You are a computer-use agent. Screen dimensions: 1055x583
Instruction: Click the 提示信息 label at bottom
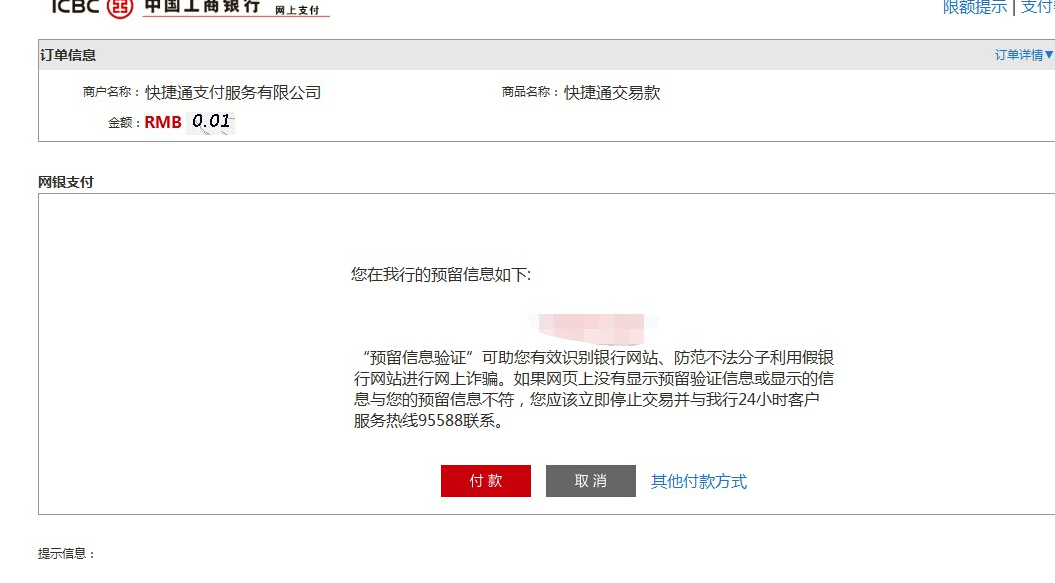[x=66, y=553]
